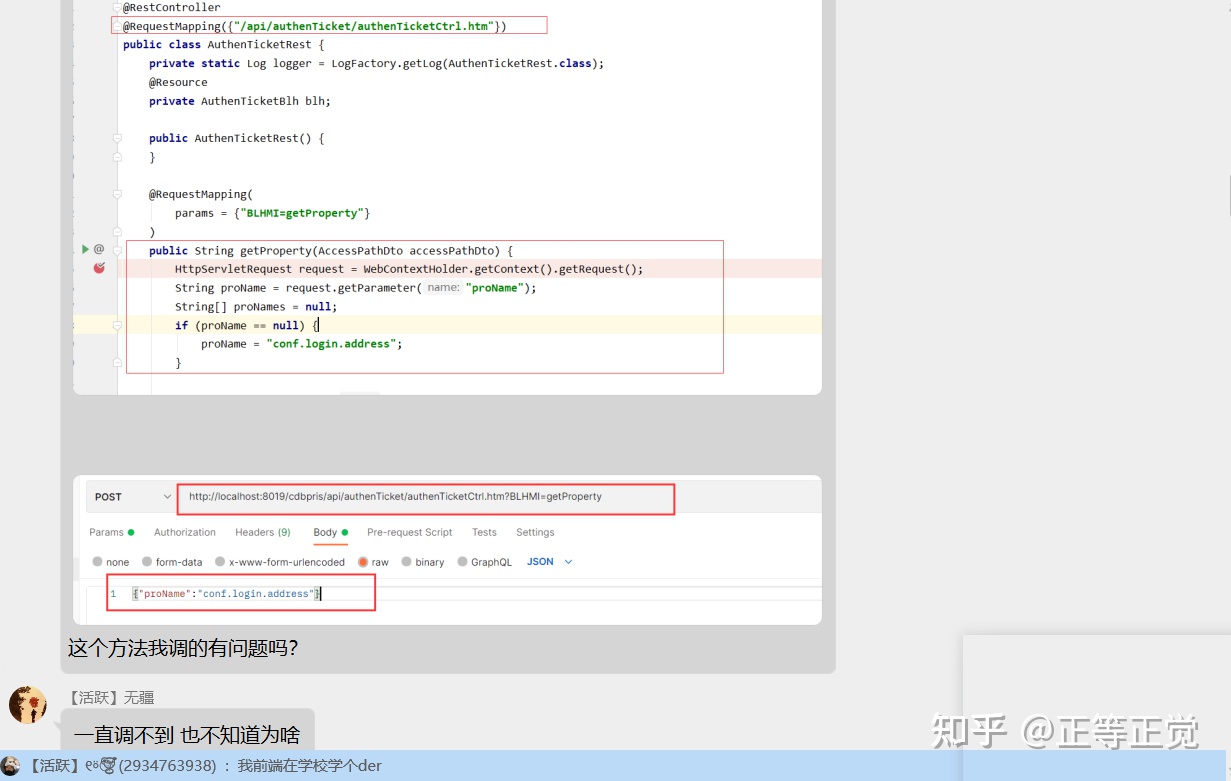This screenshot has height=781, width=1231.
Task: Click the green request indicator beside Params
Action: (x=129, y=532)
